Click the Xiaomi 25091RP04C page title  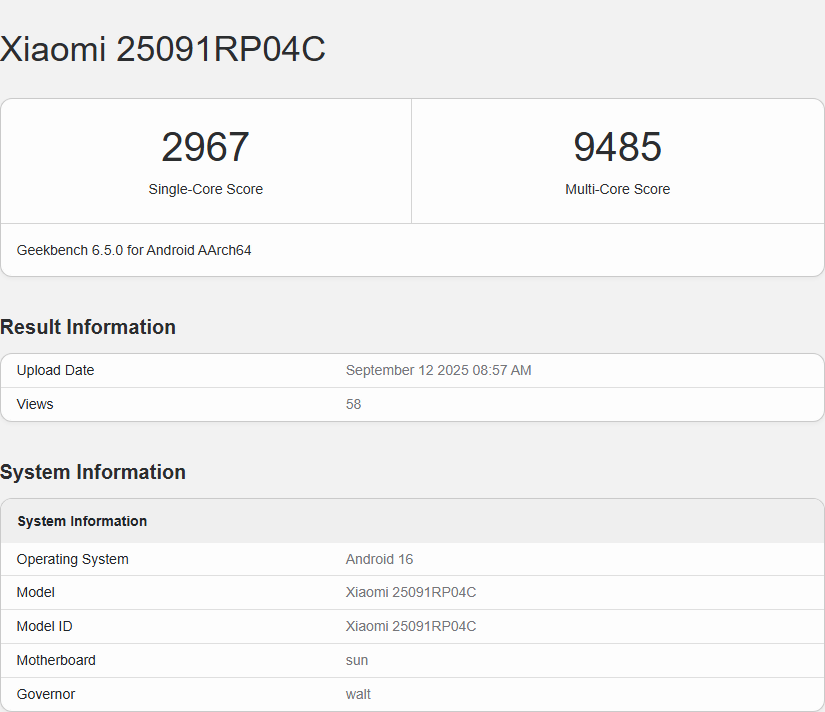[x=163, y=49]
